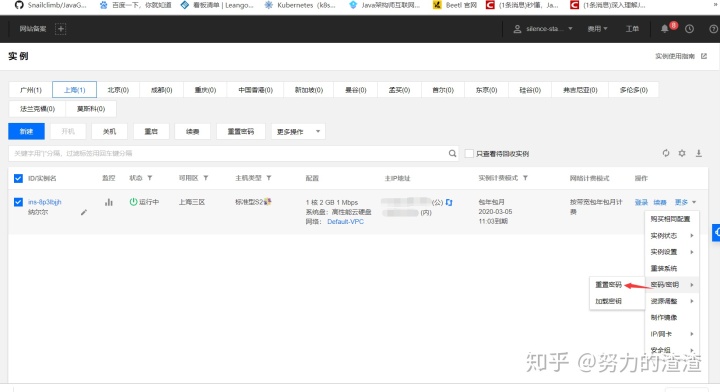The image size is (720, 392).
Task: Open the 百度一下 bookmark
Action: 135,5
